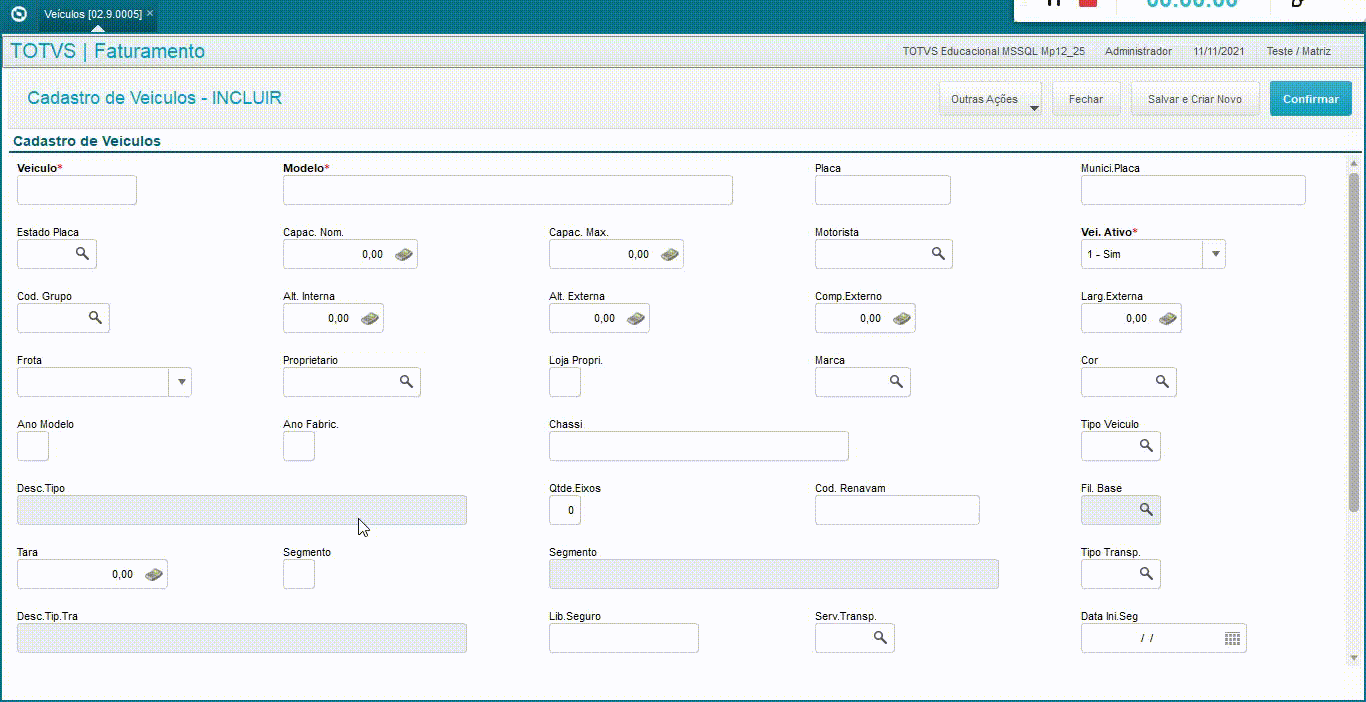Open Cod. Grupo search magnifier
This screenshot has height=702, width=1366.
click(x=96, y=318)
